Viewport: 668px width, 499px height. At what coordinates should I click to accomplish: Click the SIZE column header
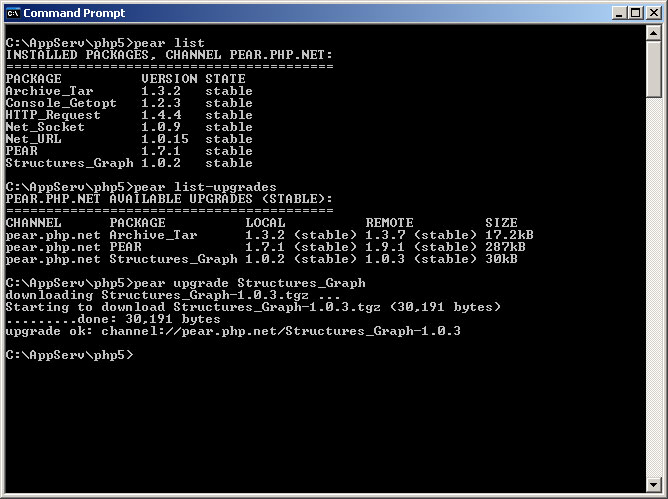tap(501, 223)
